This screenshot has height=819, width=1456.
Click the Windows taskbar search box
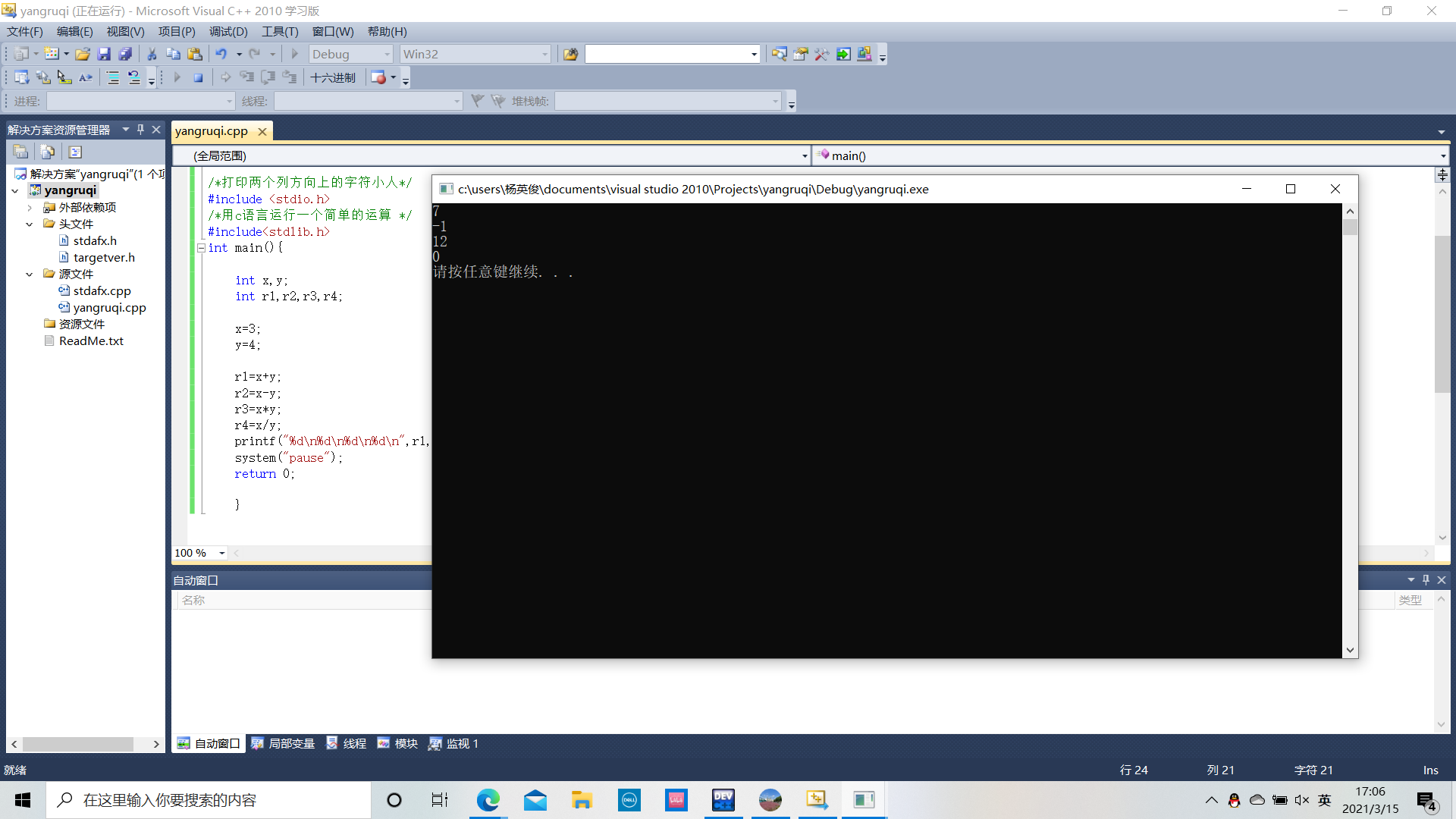(209, 800)
